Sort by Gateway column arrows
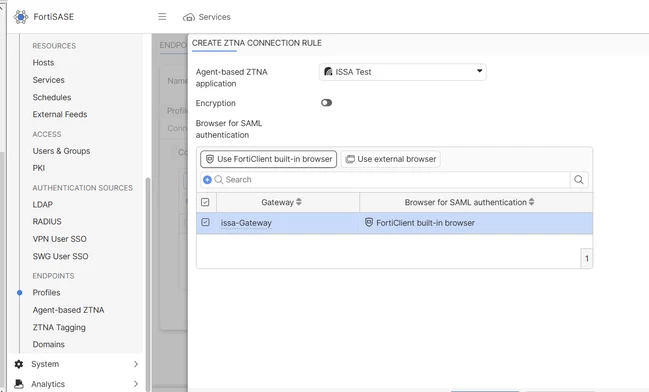The height and width of the screenshot is (392, 649). pyautogui.click(x=299, y=202)
